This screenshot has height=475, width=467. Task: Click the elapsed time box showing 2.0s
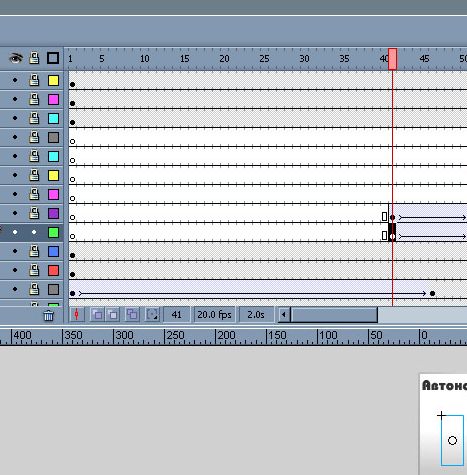(256, 315)
